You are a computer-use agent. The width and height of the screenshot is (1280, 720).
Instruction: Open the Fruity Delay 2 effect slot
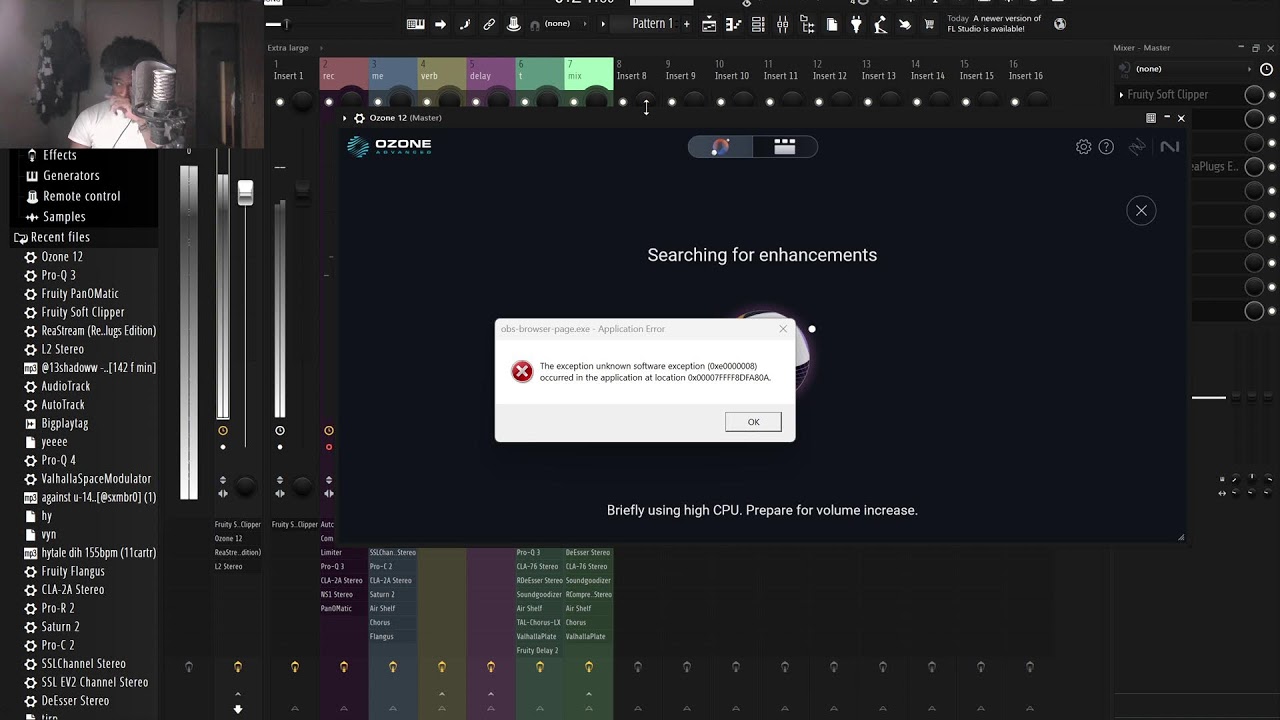tap(540, 651)
